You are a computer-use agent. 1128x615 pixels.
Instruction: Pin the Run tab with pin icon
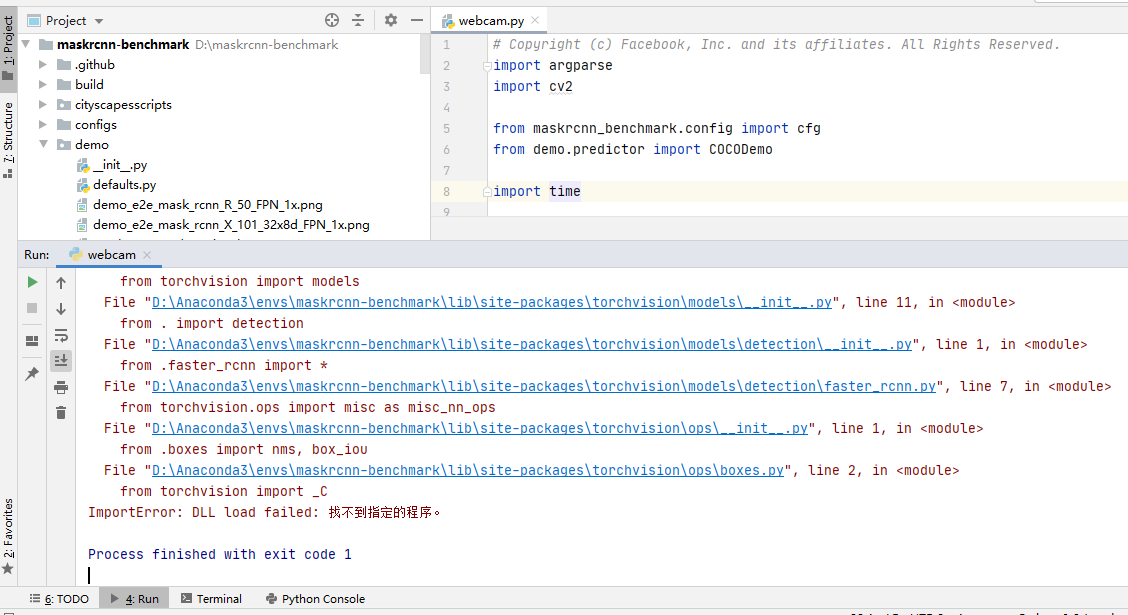(x=32, y=373)
